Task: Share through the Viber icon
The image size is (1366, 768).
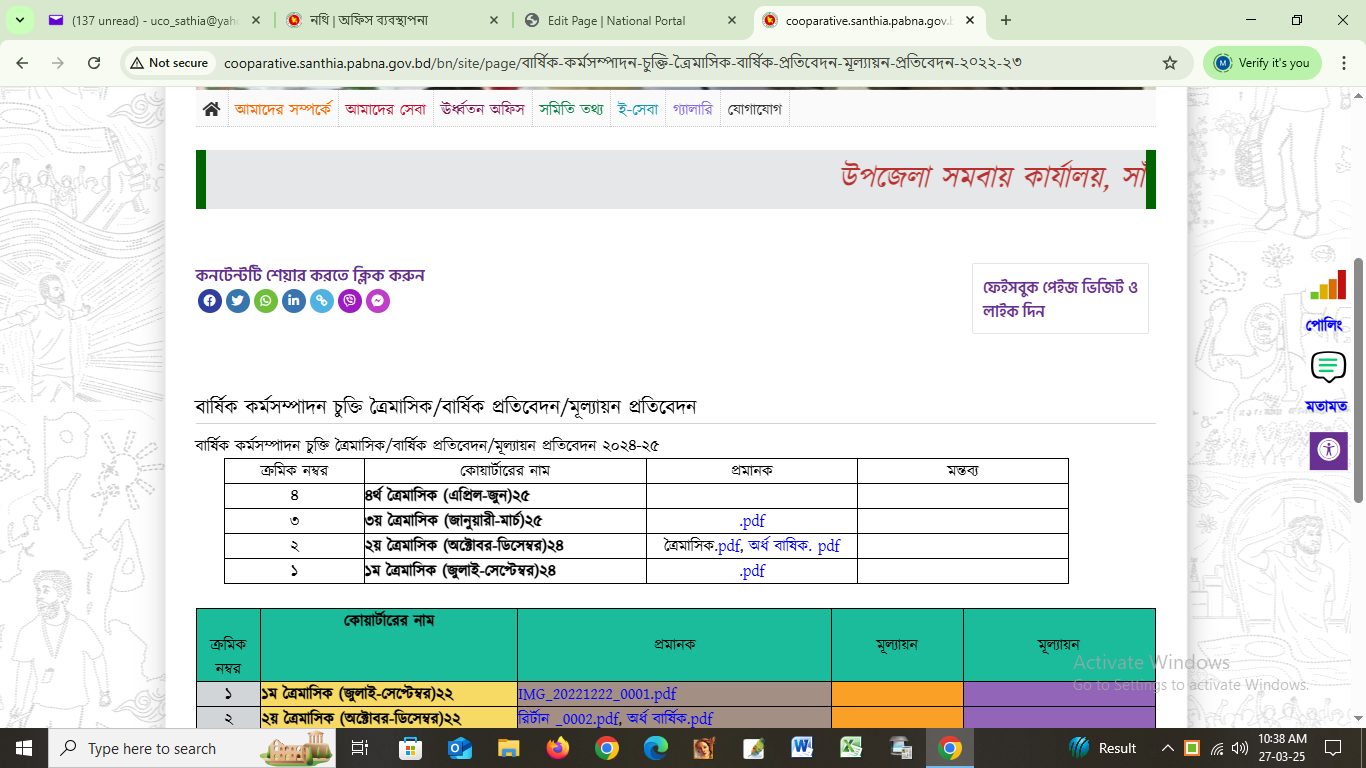Action: click(x=350, y=301)
